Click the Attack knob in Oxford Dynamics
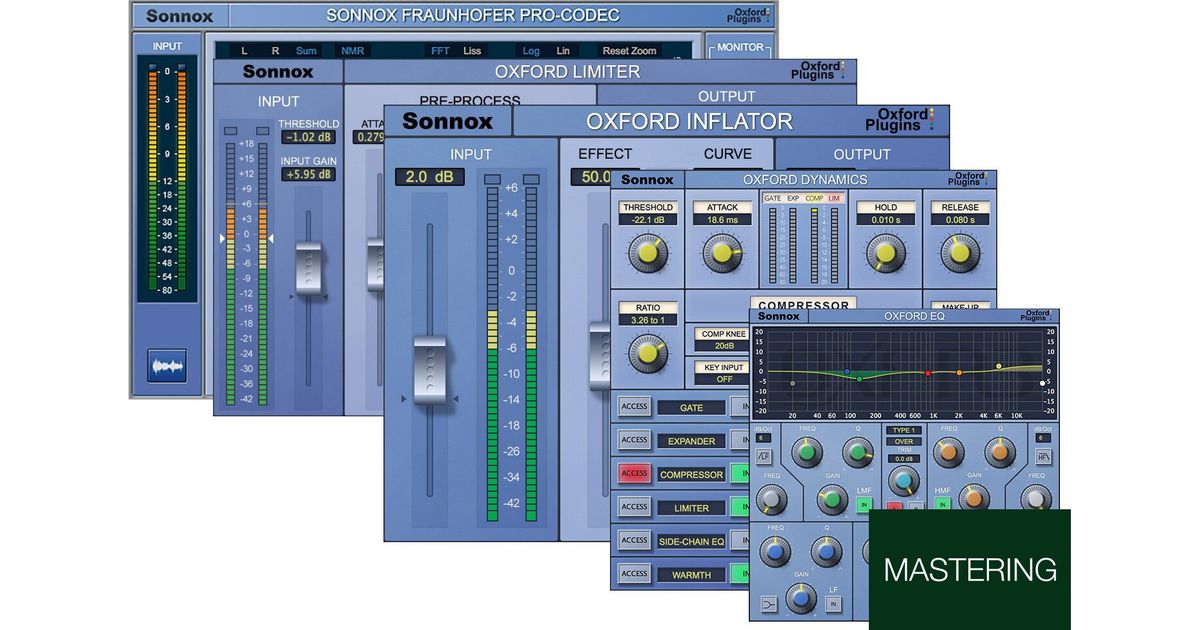This screenshot has width=1200, height=630. pyautogui.click(x=722, y=253)
